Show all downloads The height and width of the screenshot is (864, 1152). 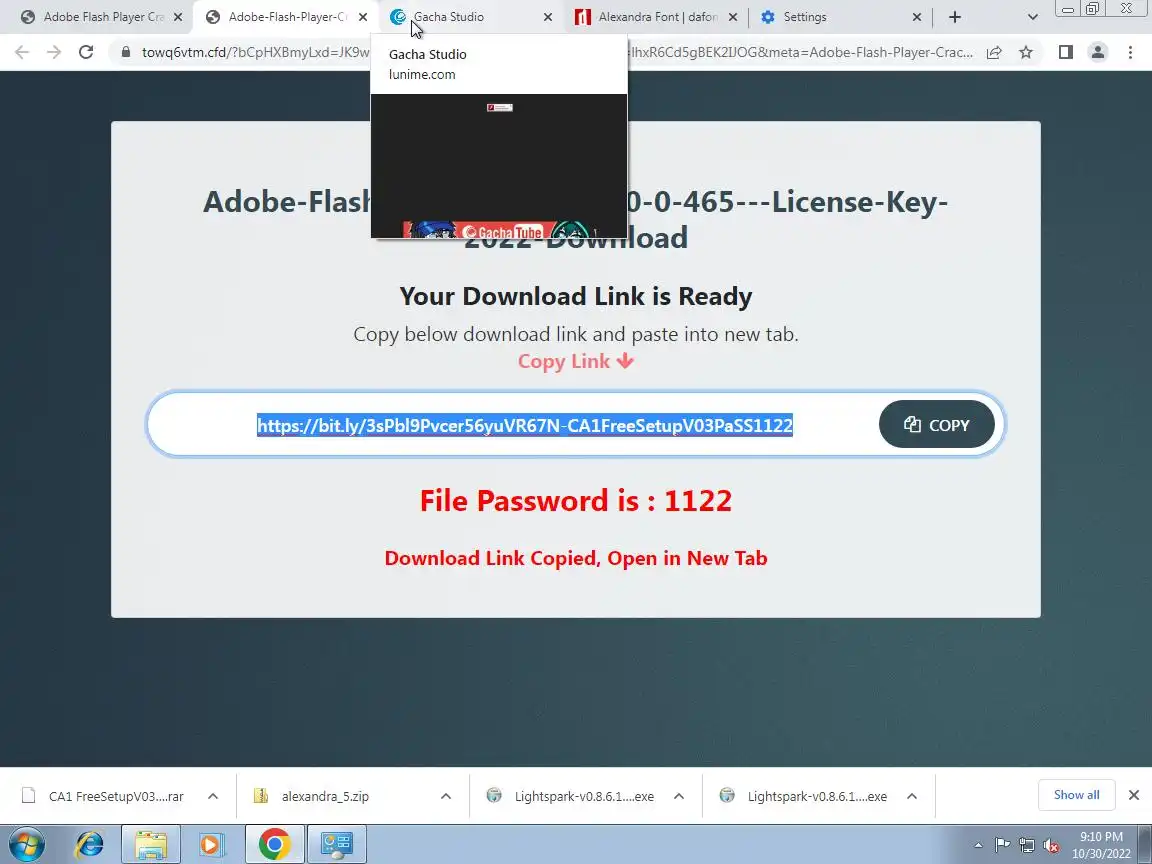pyautogui.click(x=1076, y=795)
